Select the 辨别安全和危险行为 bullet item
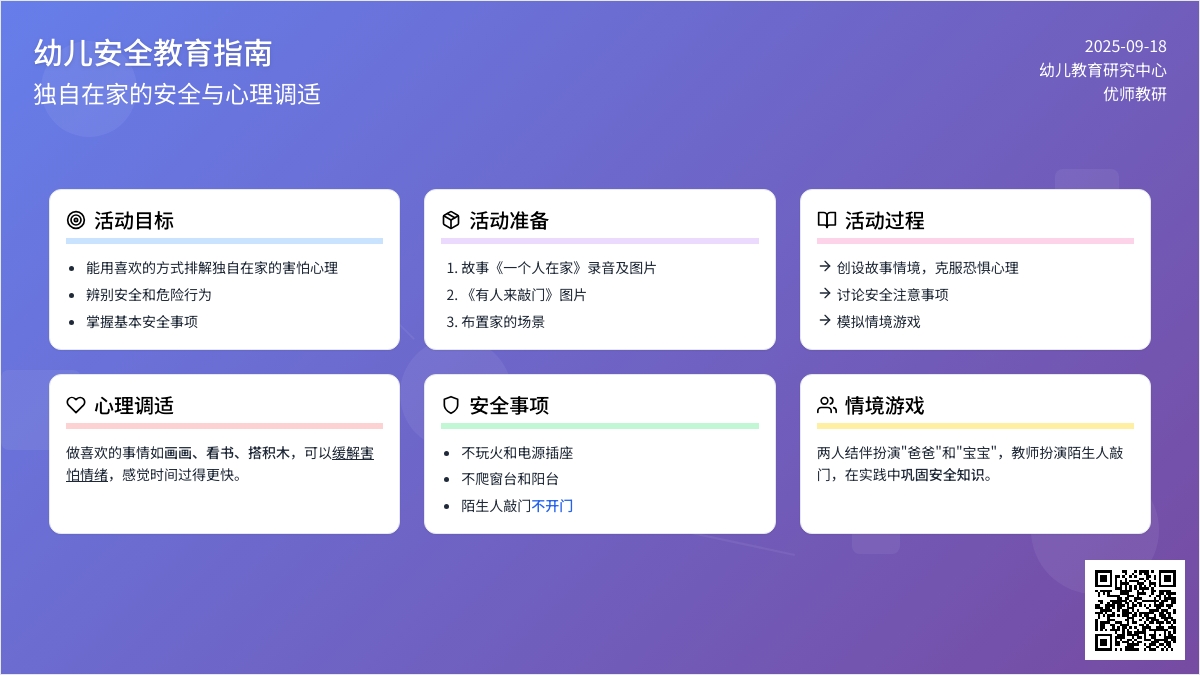 pyautogui.click(x=148, y=295)
